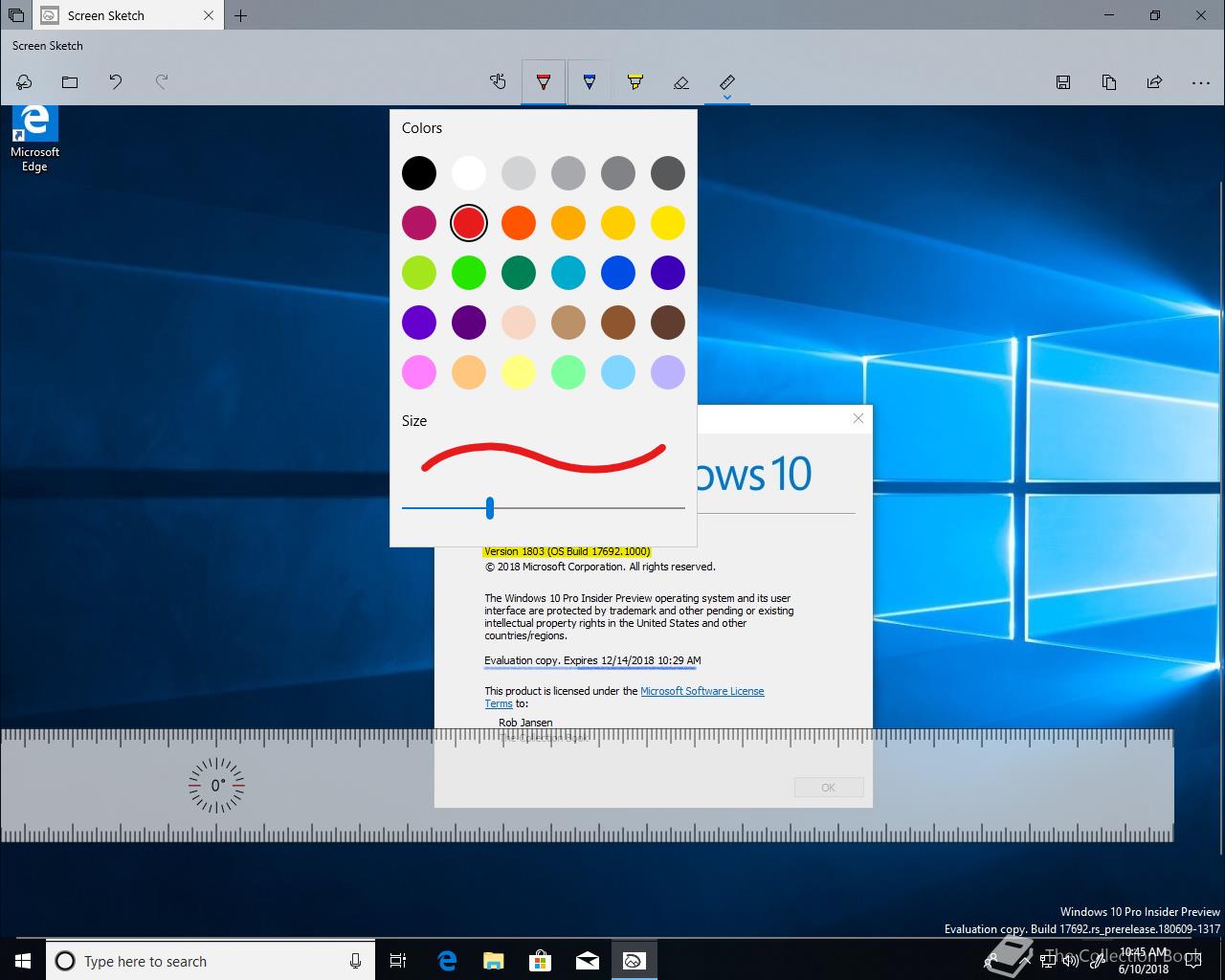Toggle touch writing tool
This screenshot has width=1225, height=980.
(x=498, y=82)
